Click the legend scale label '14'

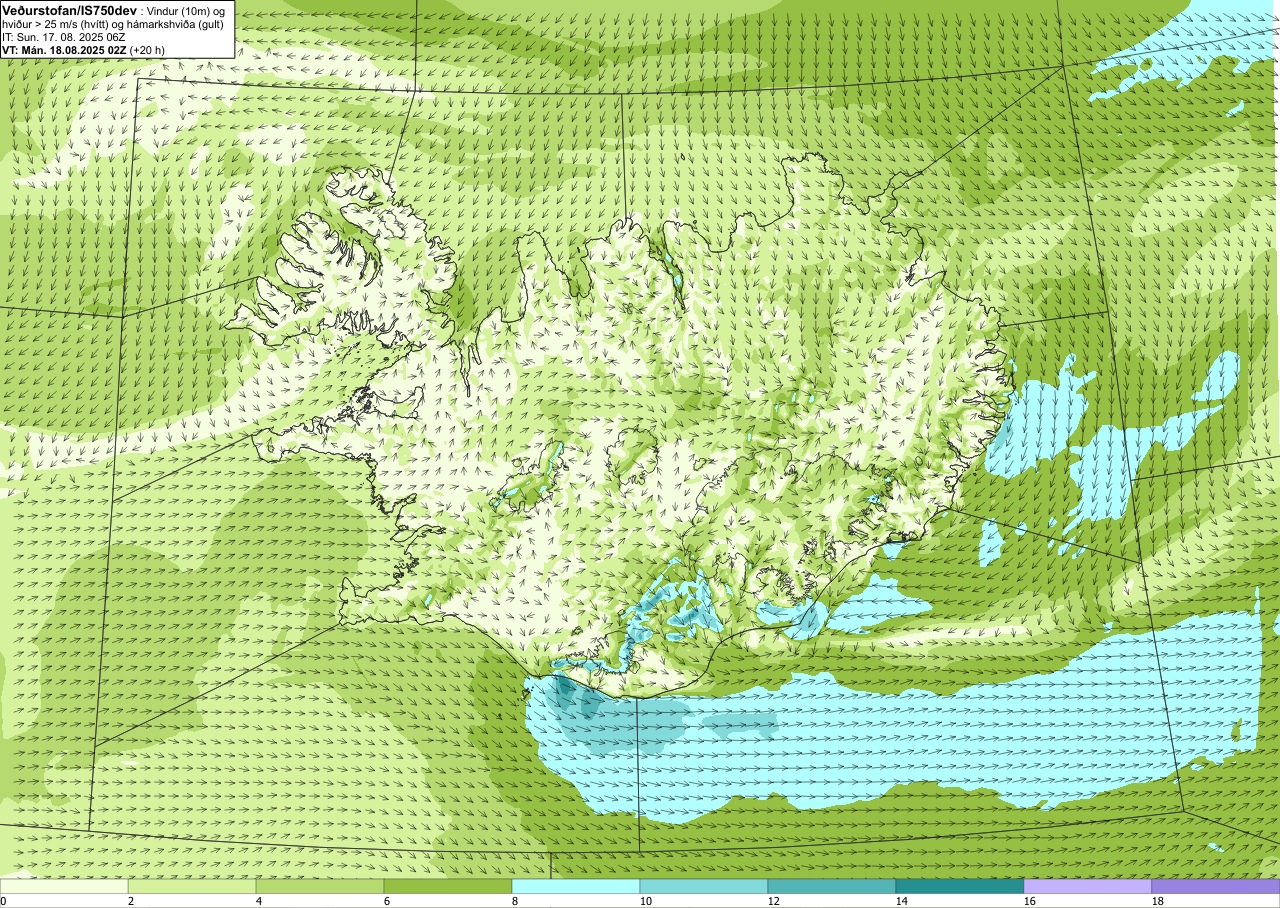(902, 901)
